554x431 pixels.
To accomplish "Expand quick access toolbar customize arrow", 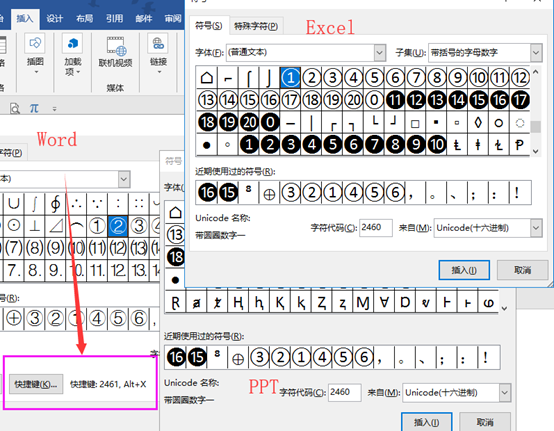I will pyautogui.click(x=54, y=109).
